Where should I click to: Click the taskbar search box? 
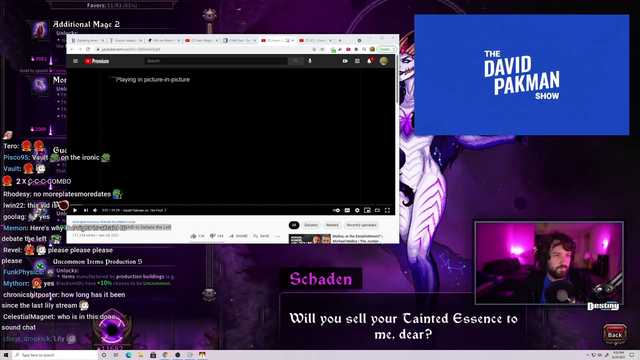click(x=55, y=355)
